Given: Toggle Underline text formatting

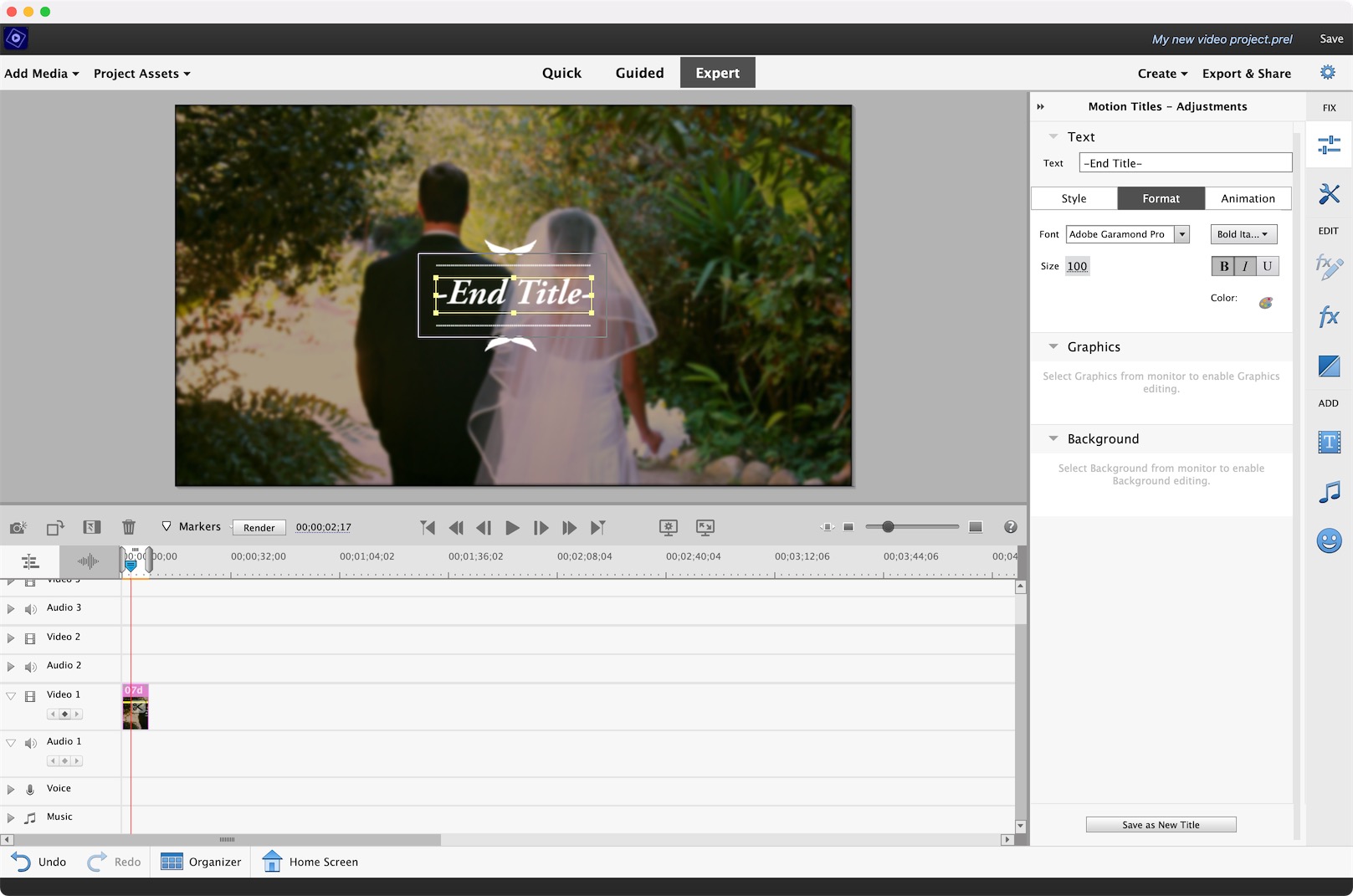Looking at the screenshot, I should point(1267,266).
